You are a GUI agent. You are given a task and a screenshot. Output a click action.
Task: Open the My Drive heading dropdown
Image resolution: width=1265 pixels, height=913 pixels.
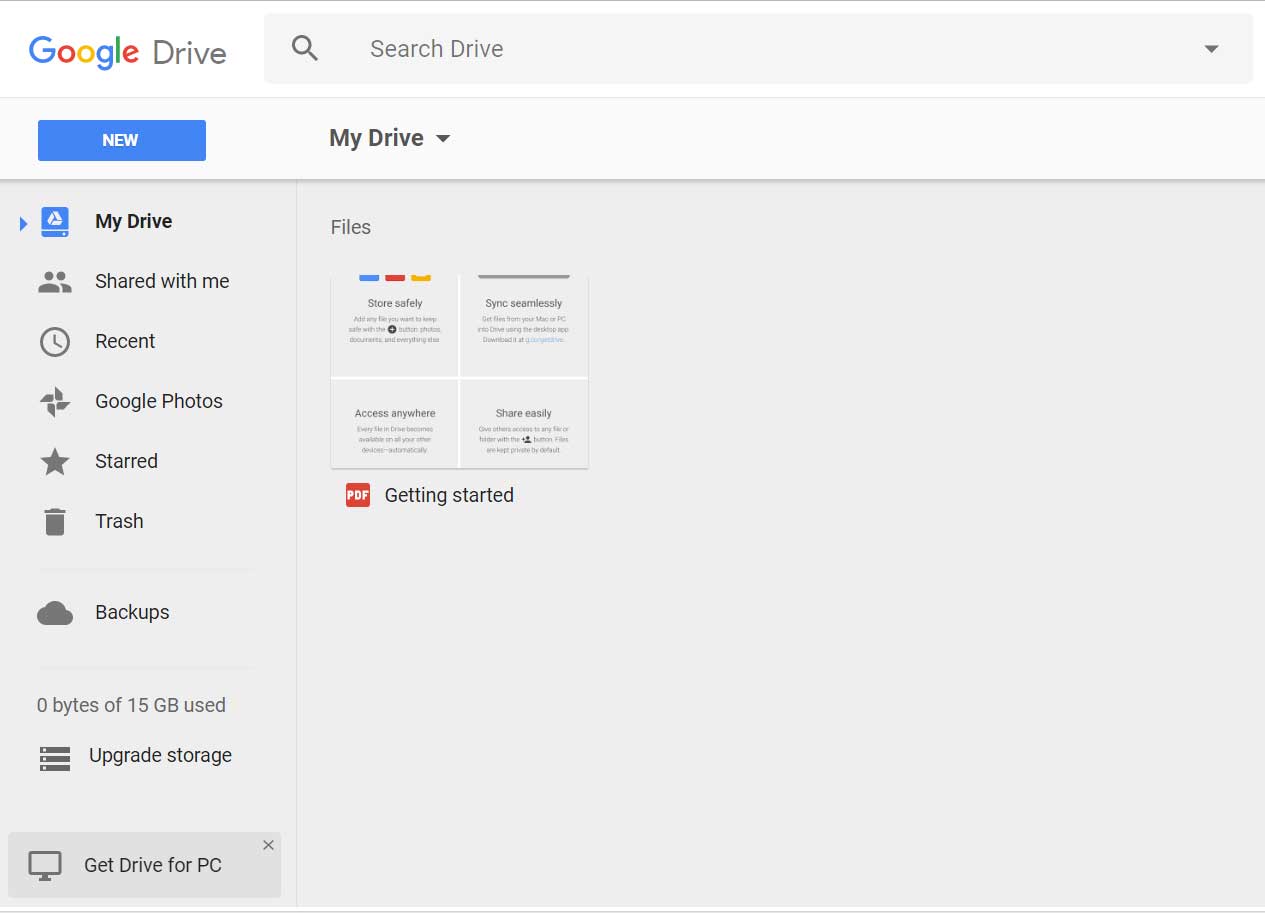click(x=444, y=138)
